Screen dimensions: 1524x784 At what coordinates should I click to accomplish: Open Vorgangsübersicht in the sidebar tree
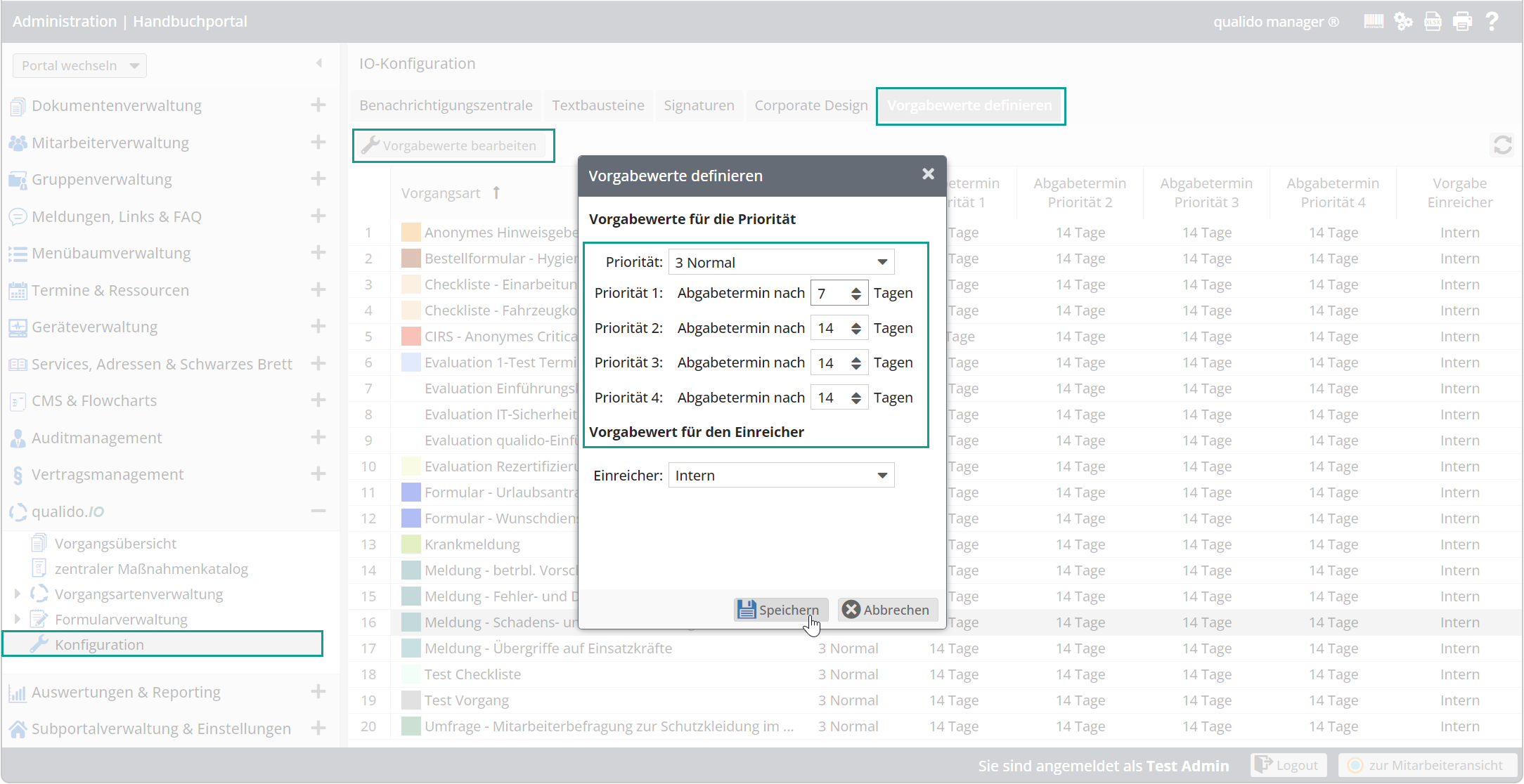[x=115, y=544]
